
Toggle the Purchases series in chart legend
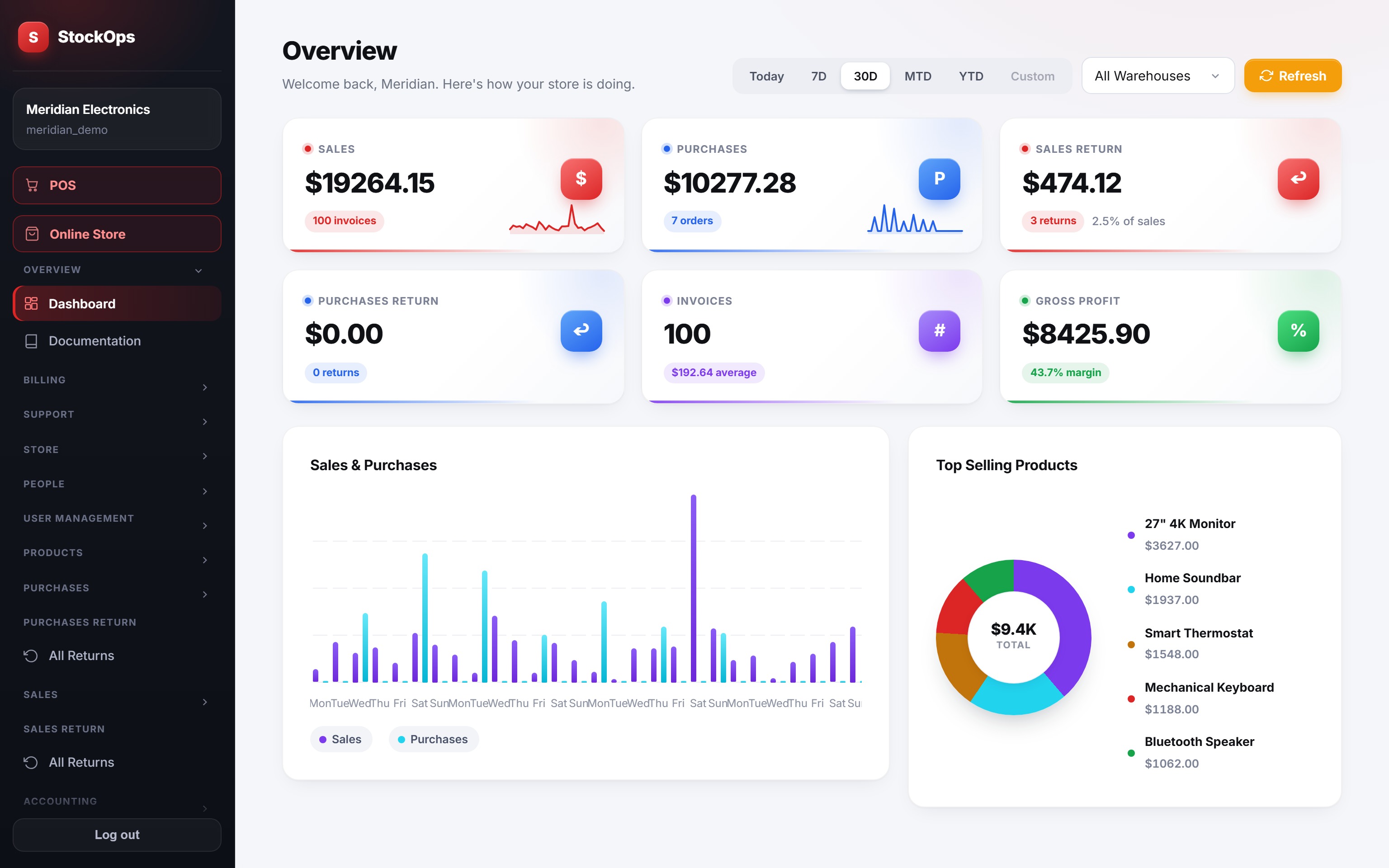[x=433, y=740]
